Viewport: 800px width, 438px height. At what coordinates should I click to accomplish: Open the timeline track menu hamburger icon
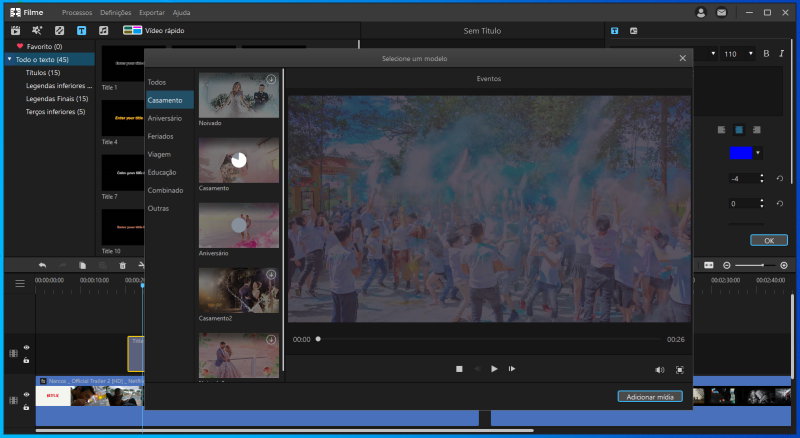pos(20,283)
